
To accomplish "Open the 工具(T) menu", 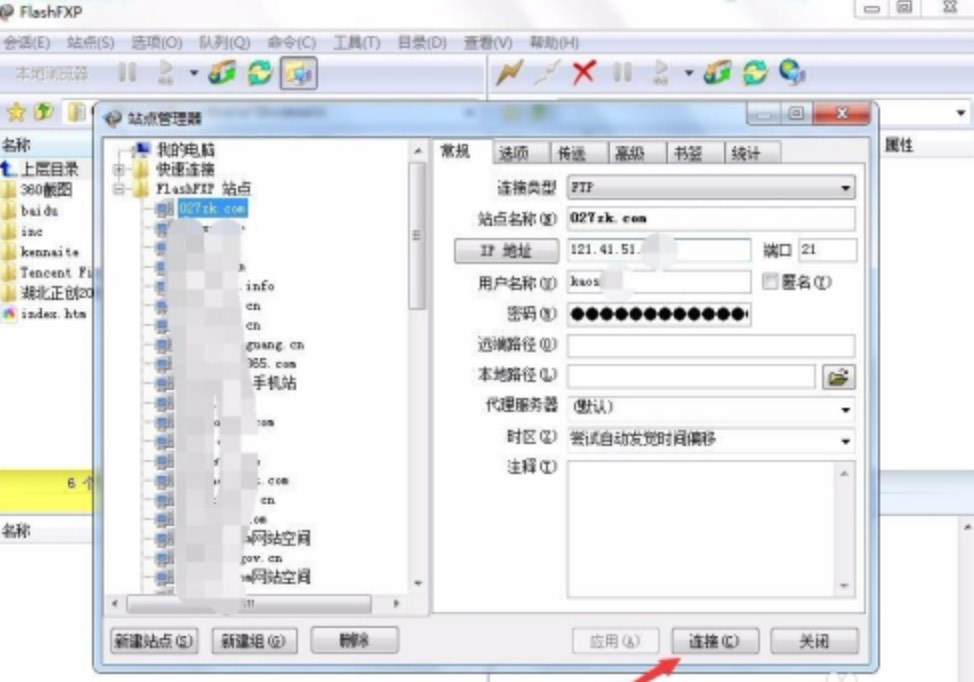I will [x=357, y=43].
